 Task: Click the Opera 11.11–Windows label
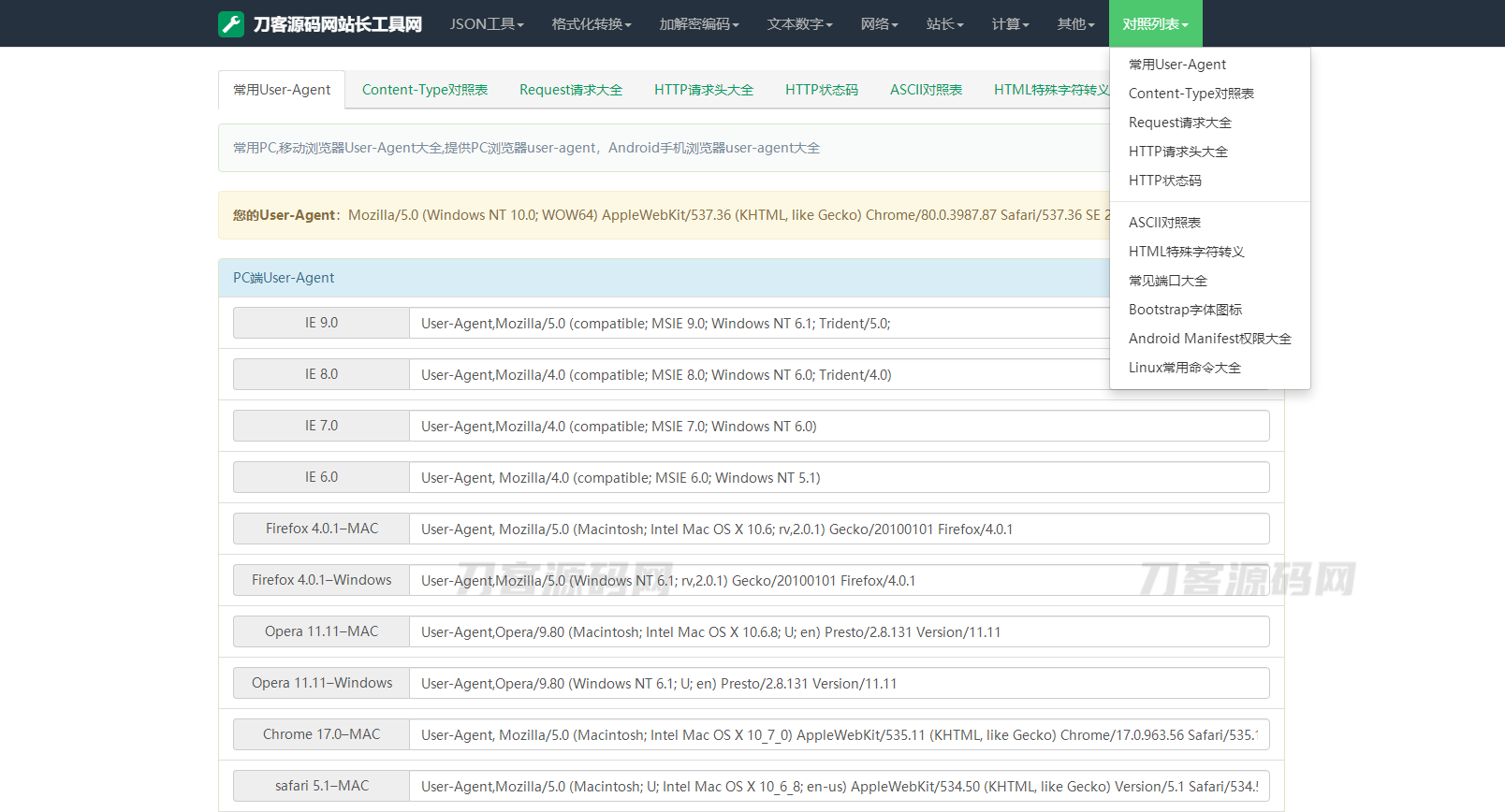click(321, 683)
